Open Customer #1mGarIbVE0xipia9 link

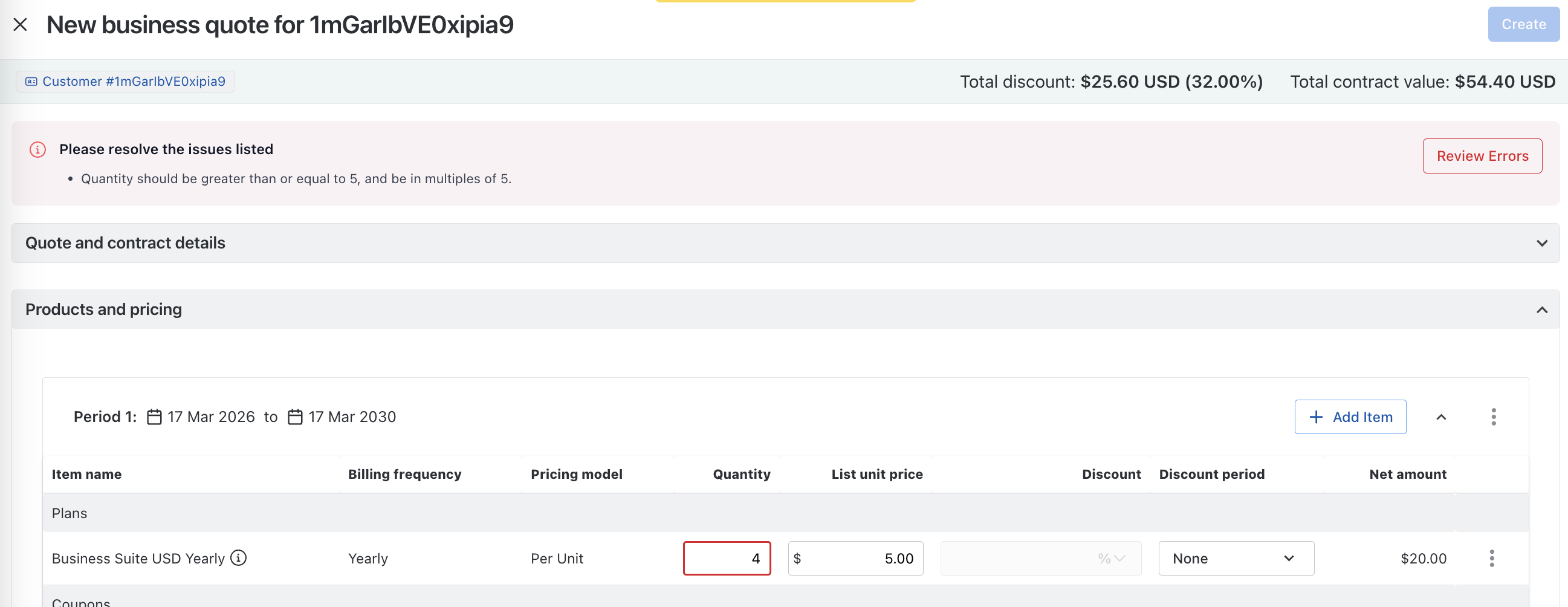134,82
